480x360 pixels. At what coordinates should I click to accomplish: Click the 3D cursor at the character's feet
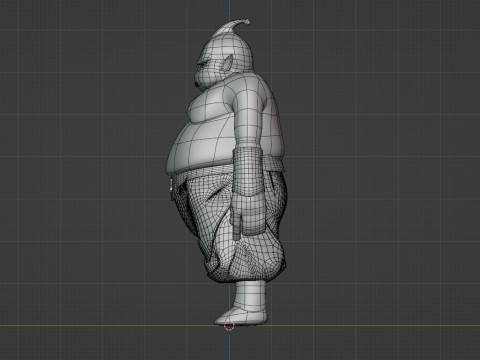pyautogui.click(x=229, y=326)
